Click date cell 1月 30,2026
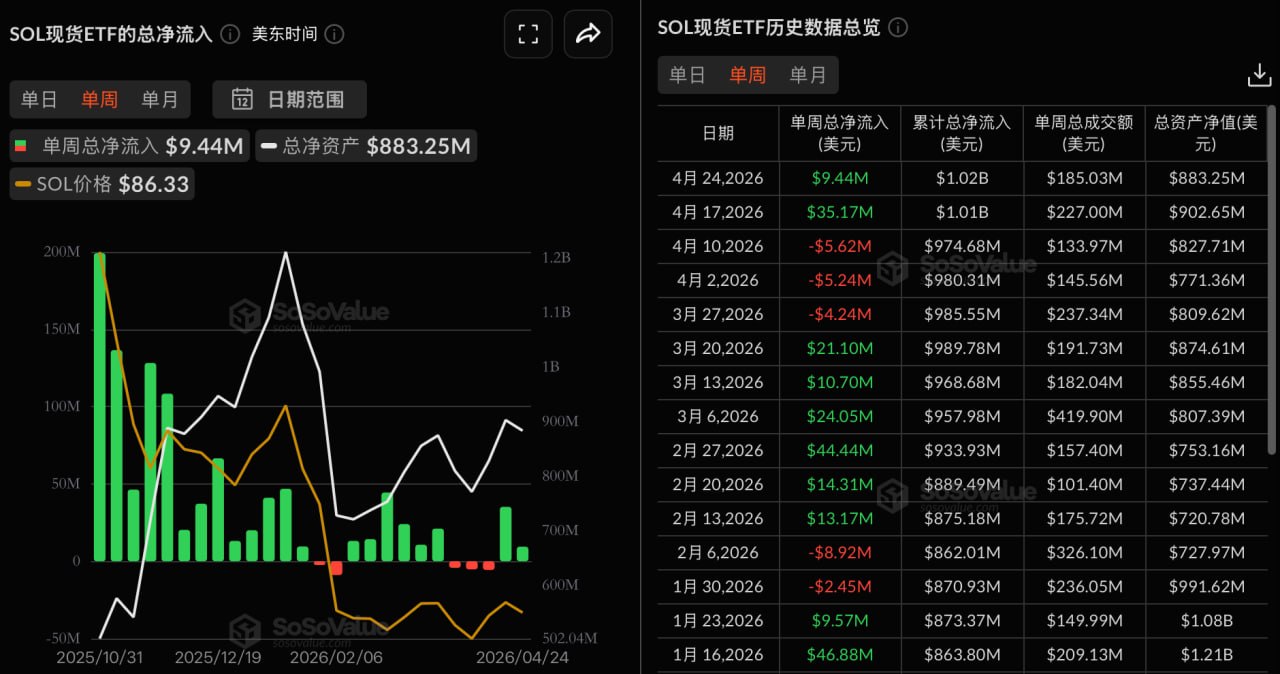This screenshot has width=1280, height=674. tap(718, 586)
